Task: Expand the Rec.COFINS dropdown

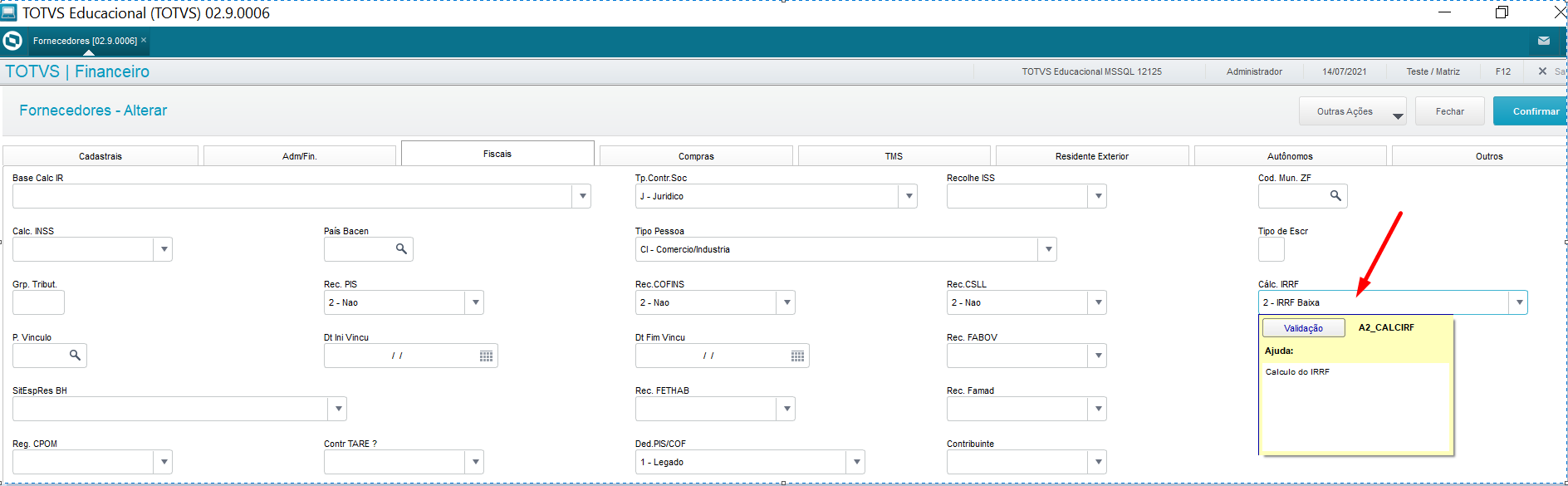Action: click(x=786, y=302)
